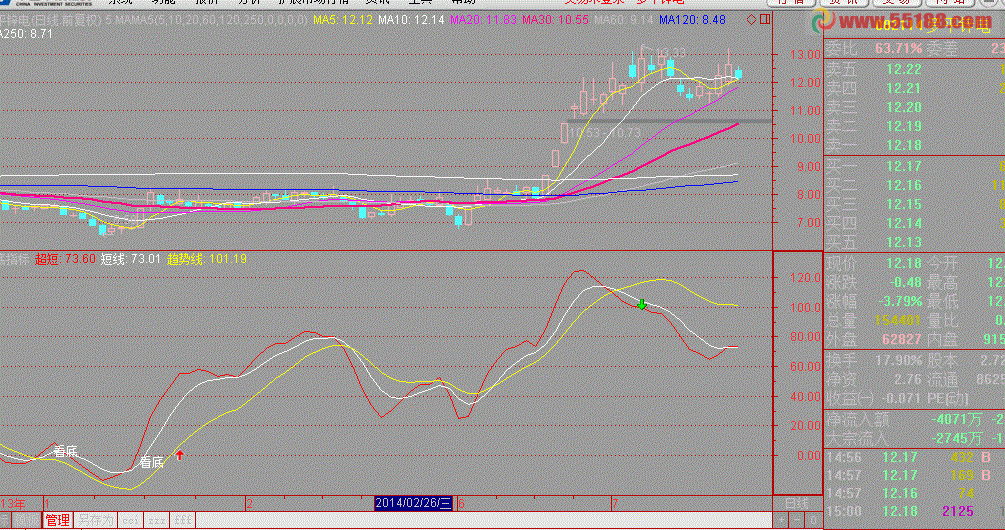Image resolution: width=1005 pixels, height=530 pixels.
Task: Click the red up arrow on the indicator chart
Action: pos(180,455)
